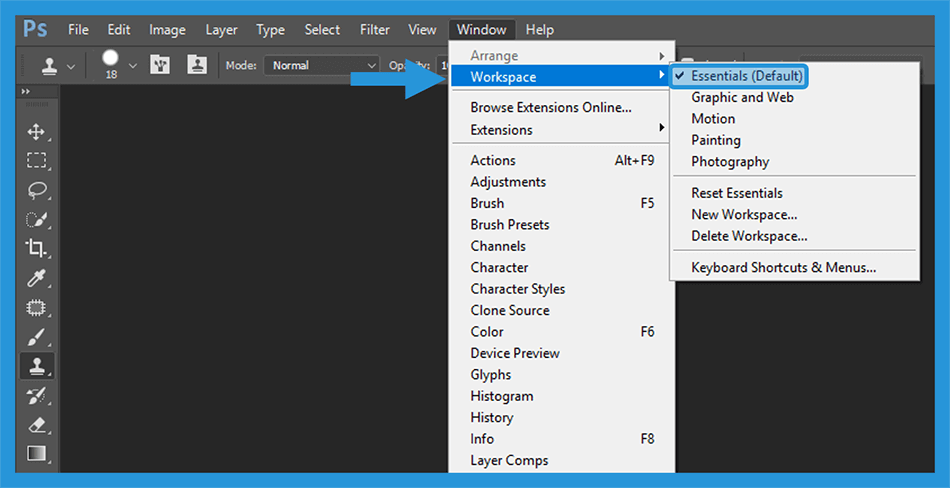Screen dimensions: 950x488
Task: Open the brush preset picker dropdown arrow
Action: [133, 65]
